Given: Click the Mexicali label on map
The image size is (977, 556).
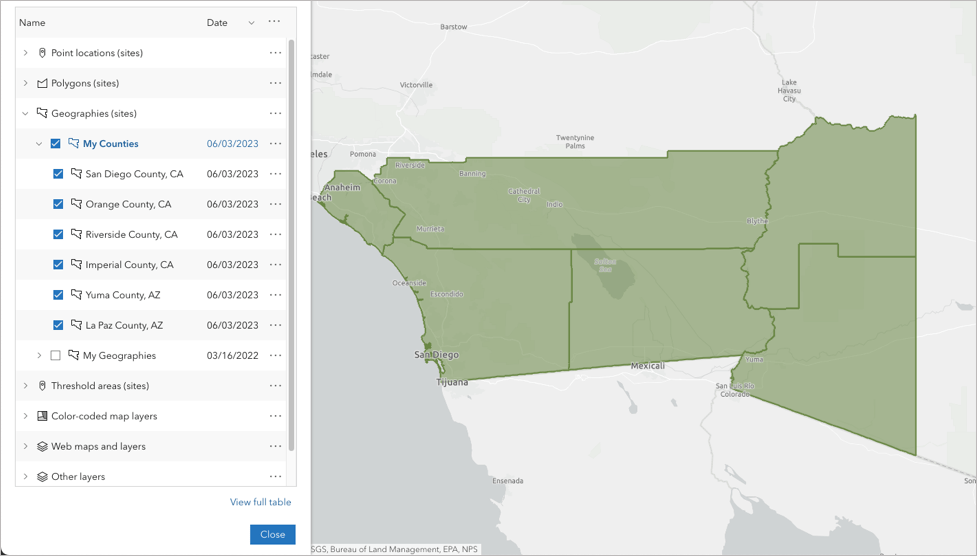Looking at the screenshot, I should tap(648, 366).
